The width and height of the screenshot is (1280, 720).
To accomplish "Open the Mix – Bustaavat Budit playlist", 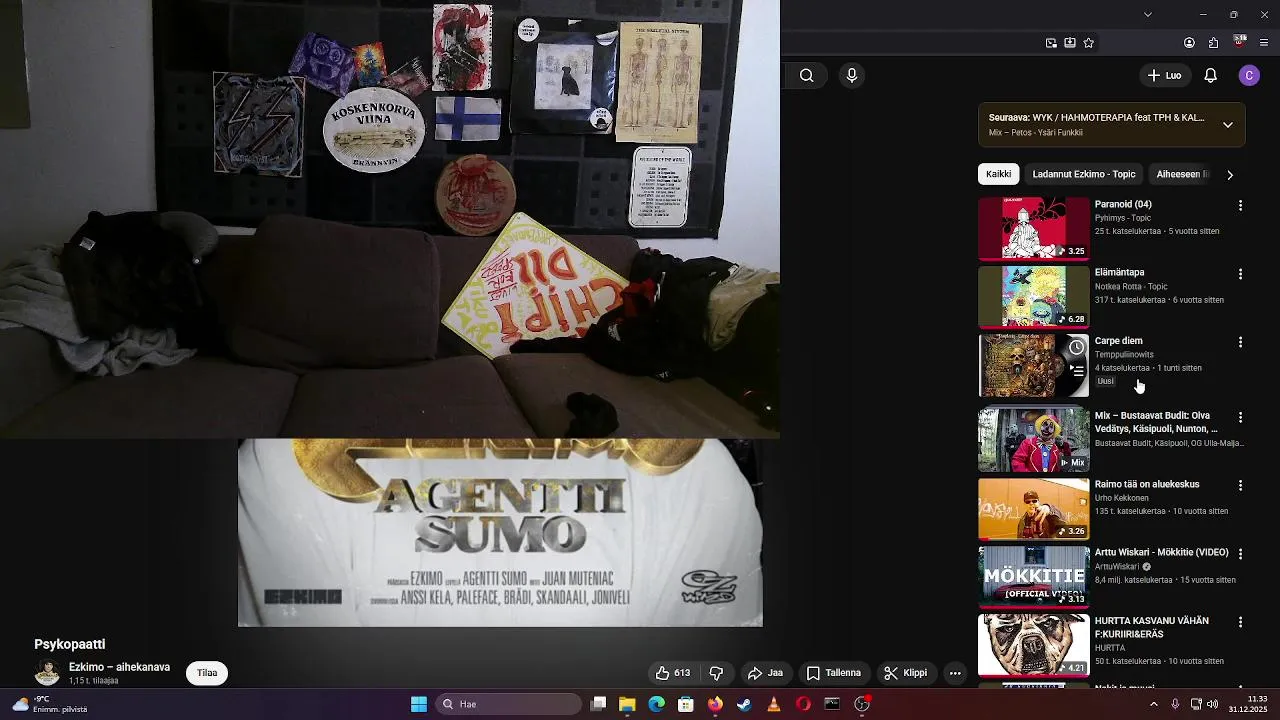I will point(1033,439).
